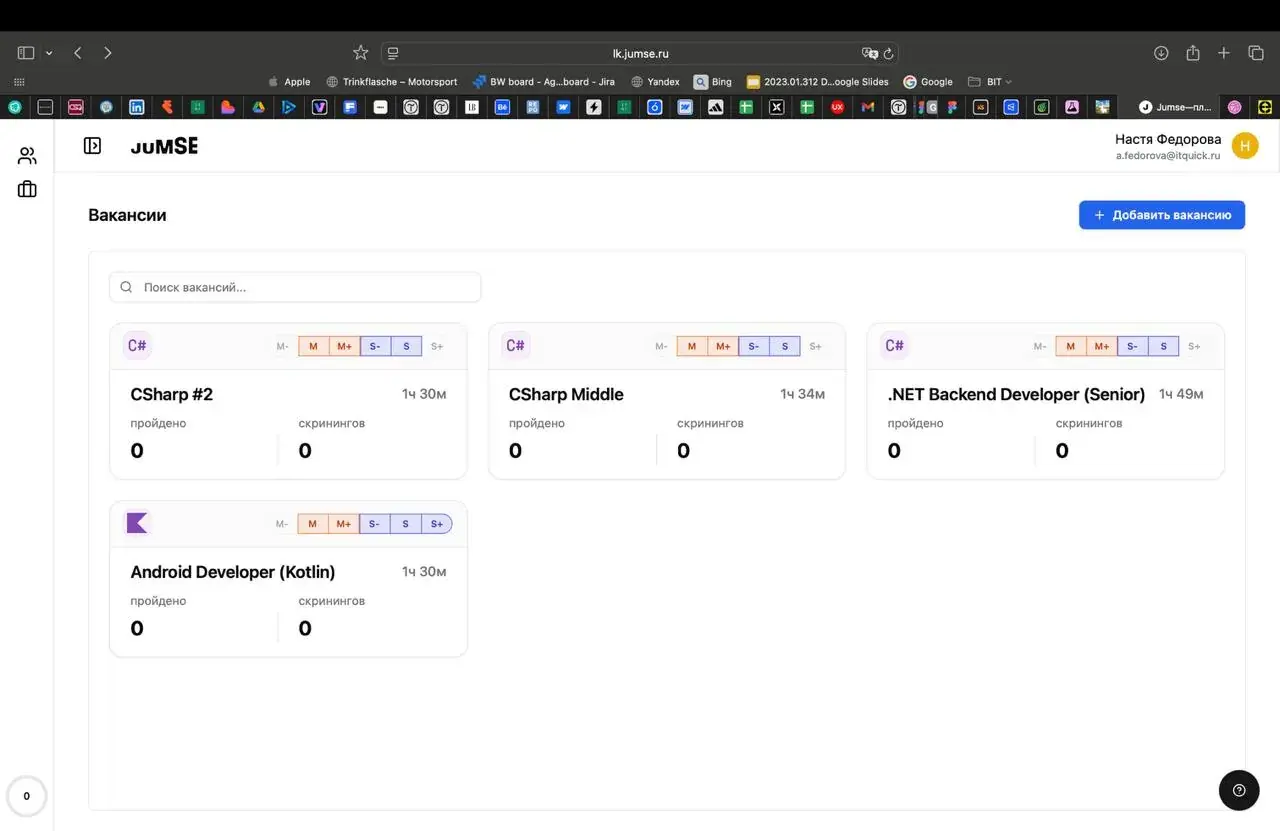Viewport: 1280px width, 831px height.
Task: Open the Apple bookmark
Action: point(290,82)
